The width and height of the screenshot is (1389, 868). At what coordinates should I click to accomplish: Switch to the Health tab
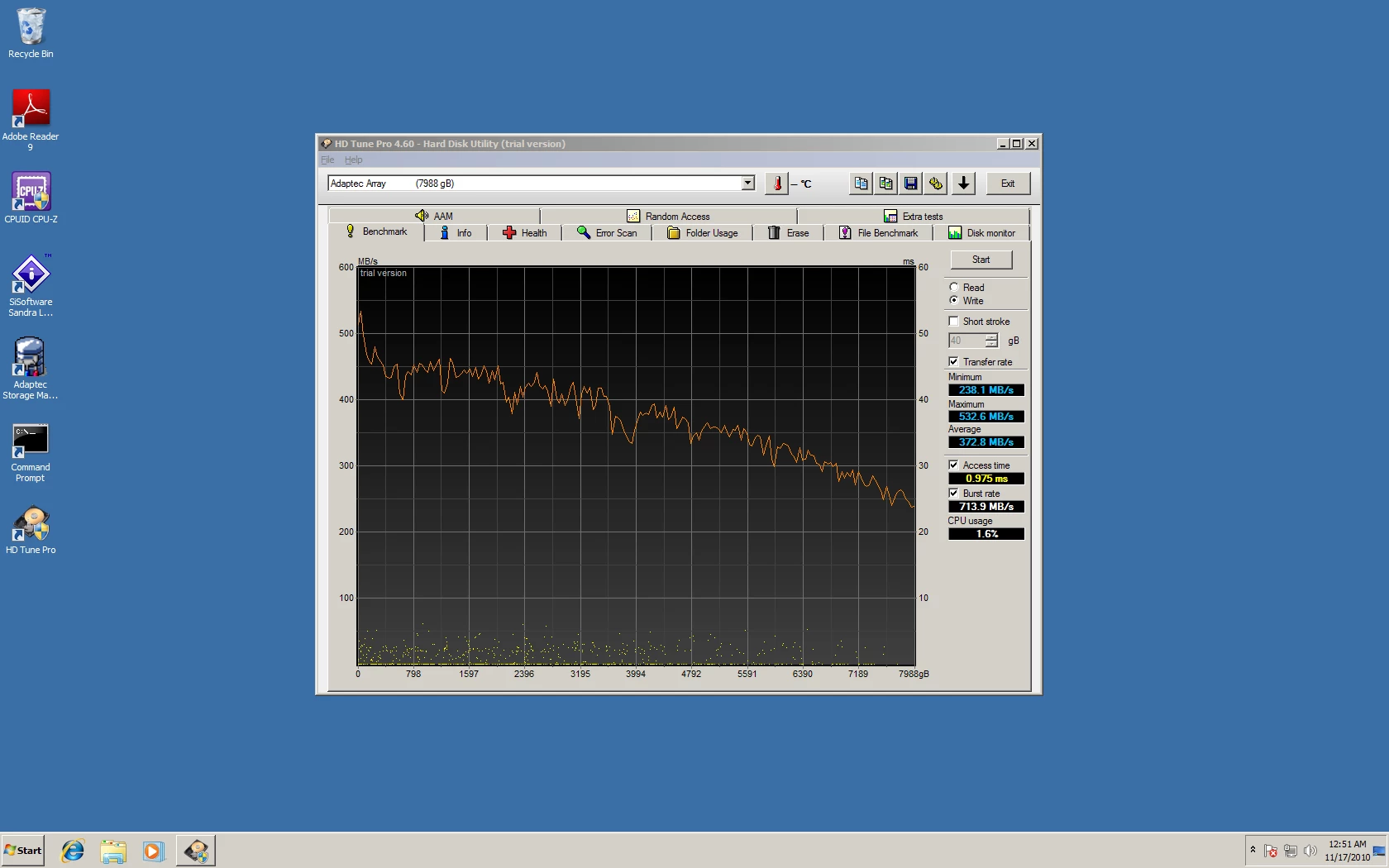point(524,233)
